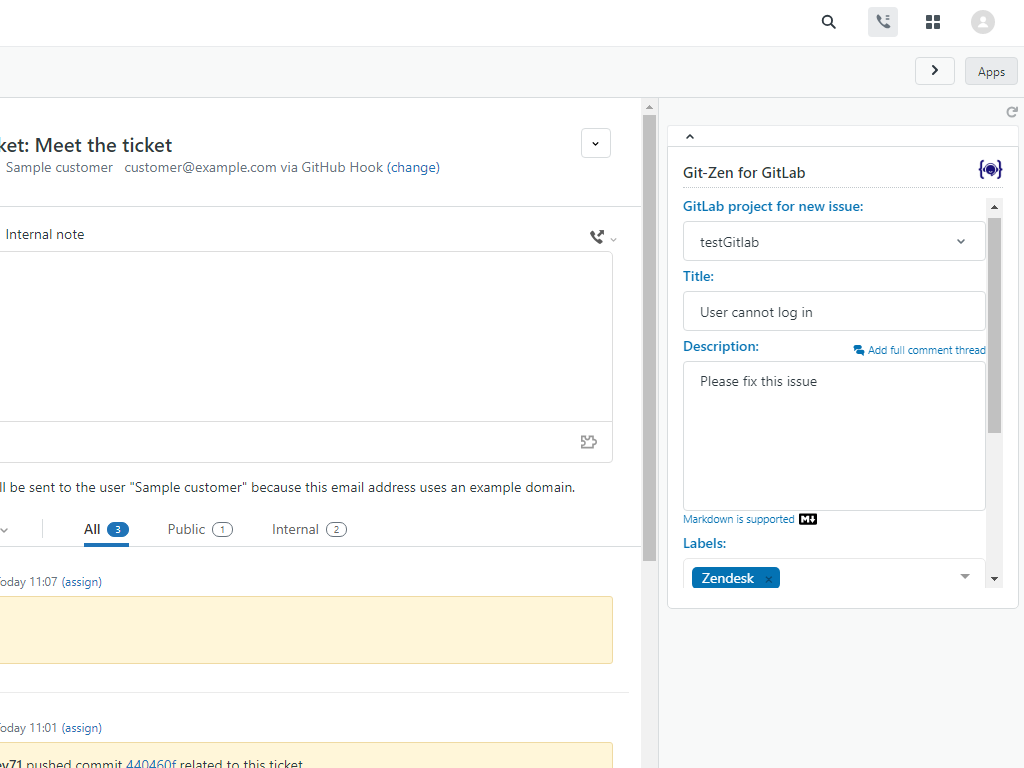Click Add full comment thread link
The width and height of the screenshot is (1024, 768).
(x=919, y=350)
